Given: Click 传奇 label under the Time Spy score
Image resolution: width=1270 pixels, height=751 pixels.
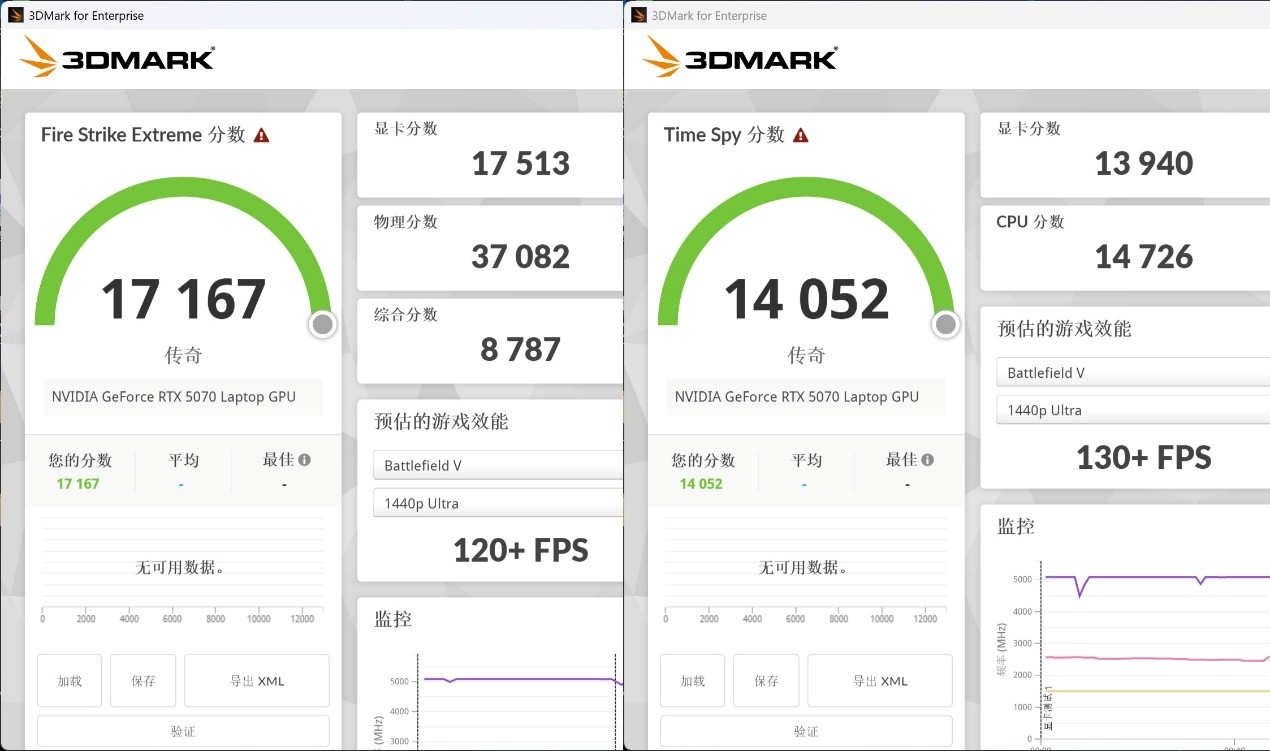Looking at the screenshot, I should 806,355.
